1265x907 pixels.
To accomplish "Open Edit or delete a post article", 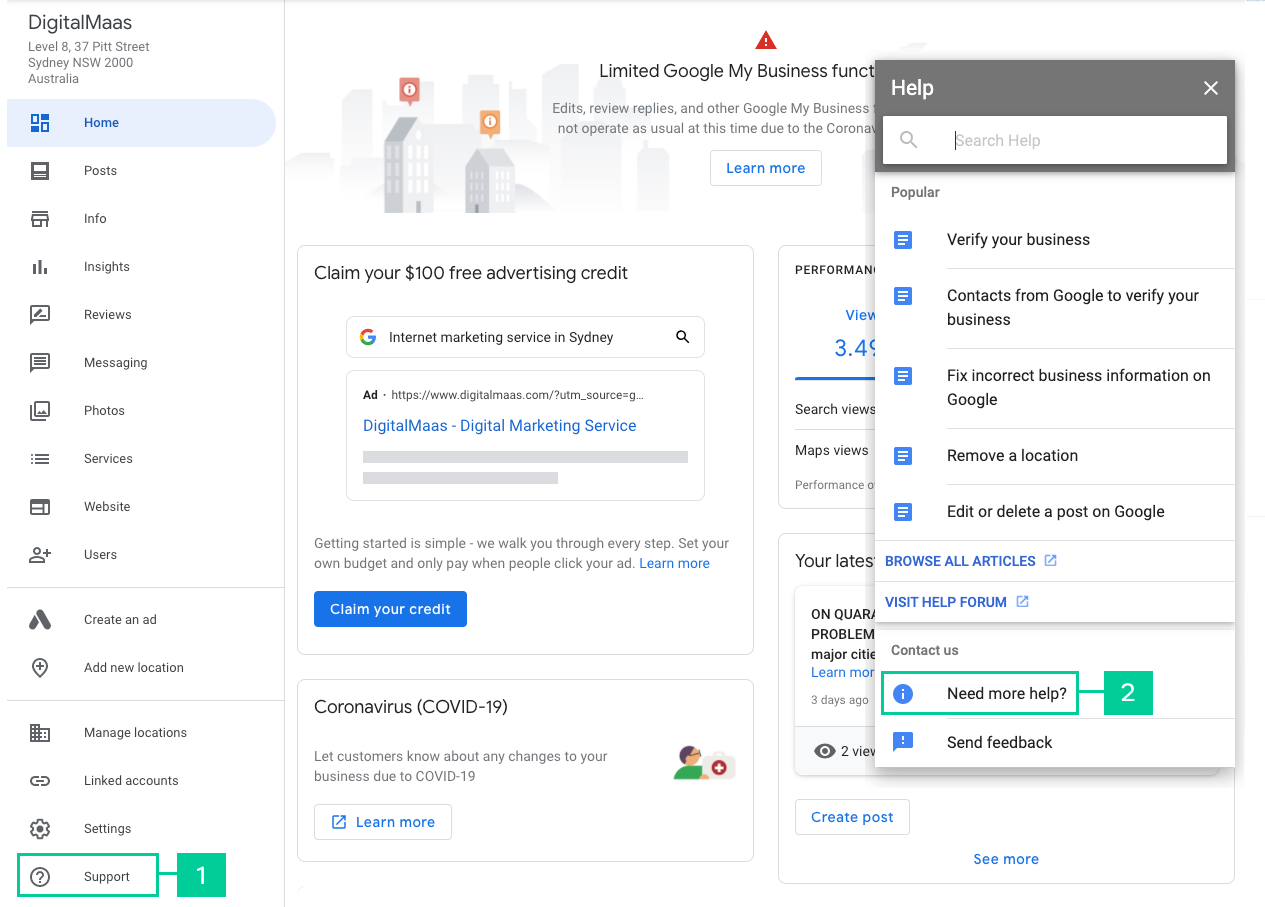I will point(1055,512).
